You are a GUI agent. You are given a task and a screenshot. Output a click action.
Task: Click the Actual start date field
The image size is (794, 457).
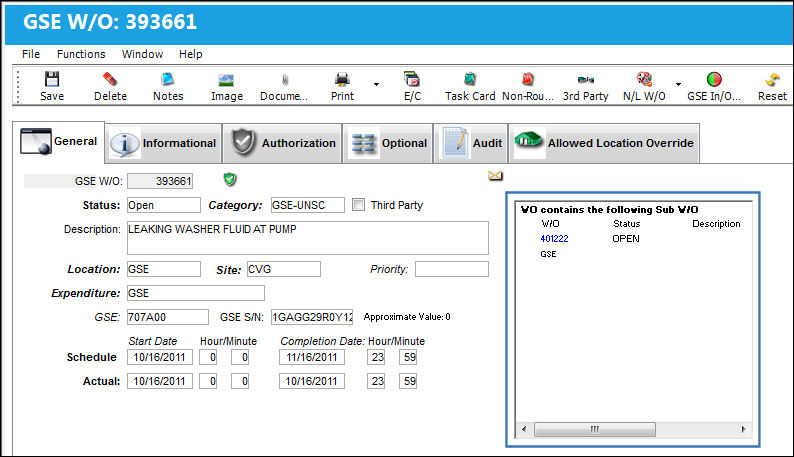tap(160, 381)
